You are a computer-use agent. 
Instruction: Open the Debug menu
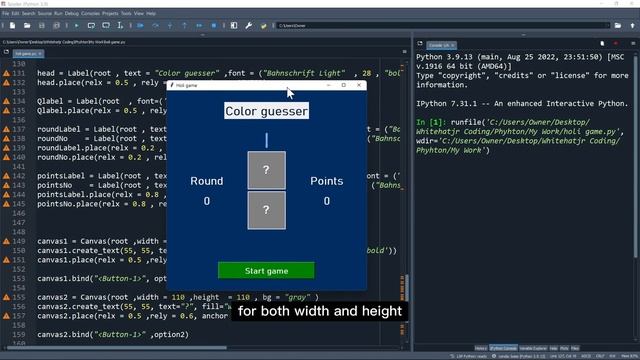[71, 13]
